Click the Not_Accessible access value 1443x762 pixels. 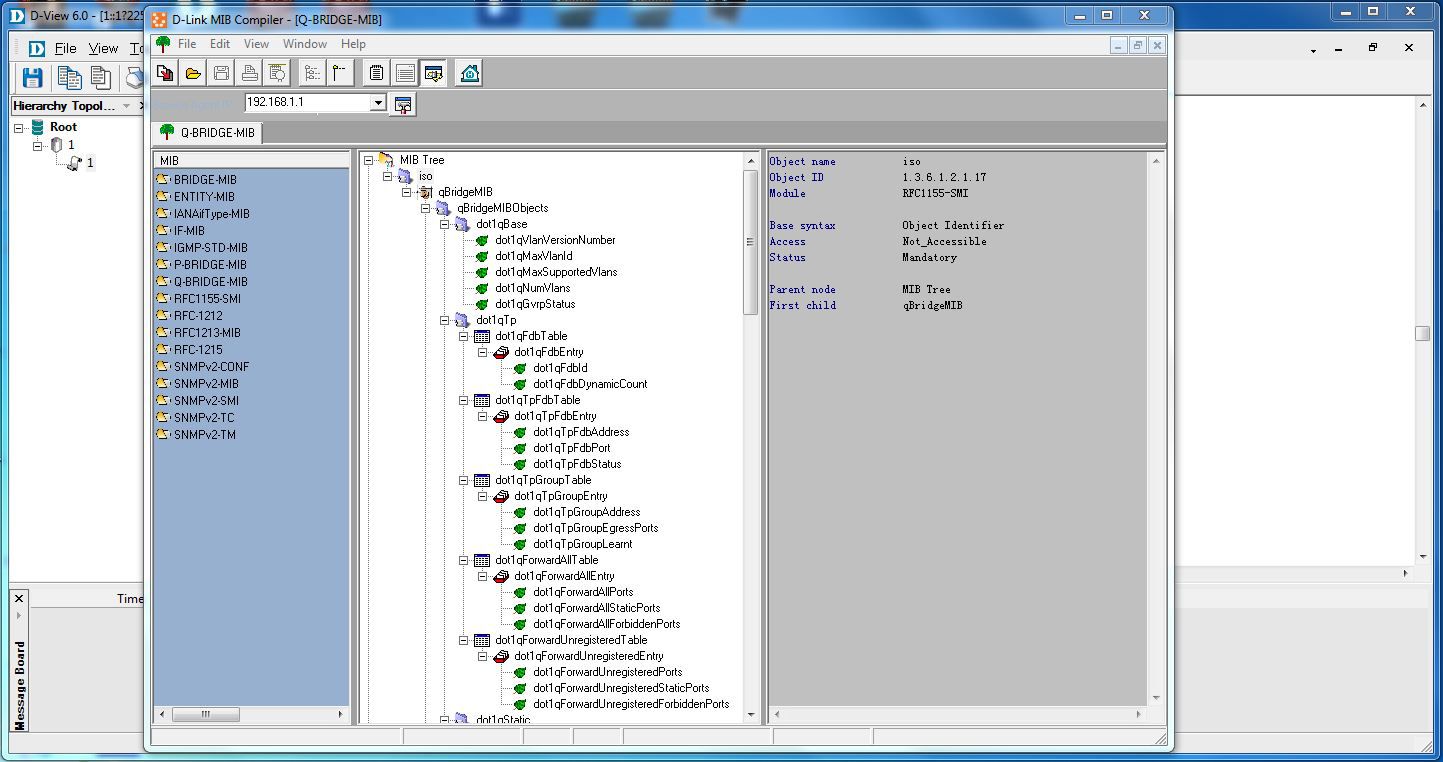pos(944,242)
